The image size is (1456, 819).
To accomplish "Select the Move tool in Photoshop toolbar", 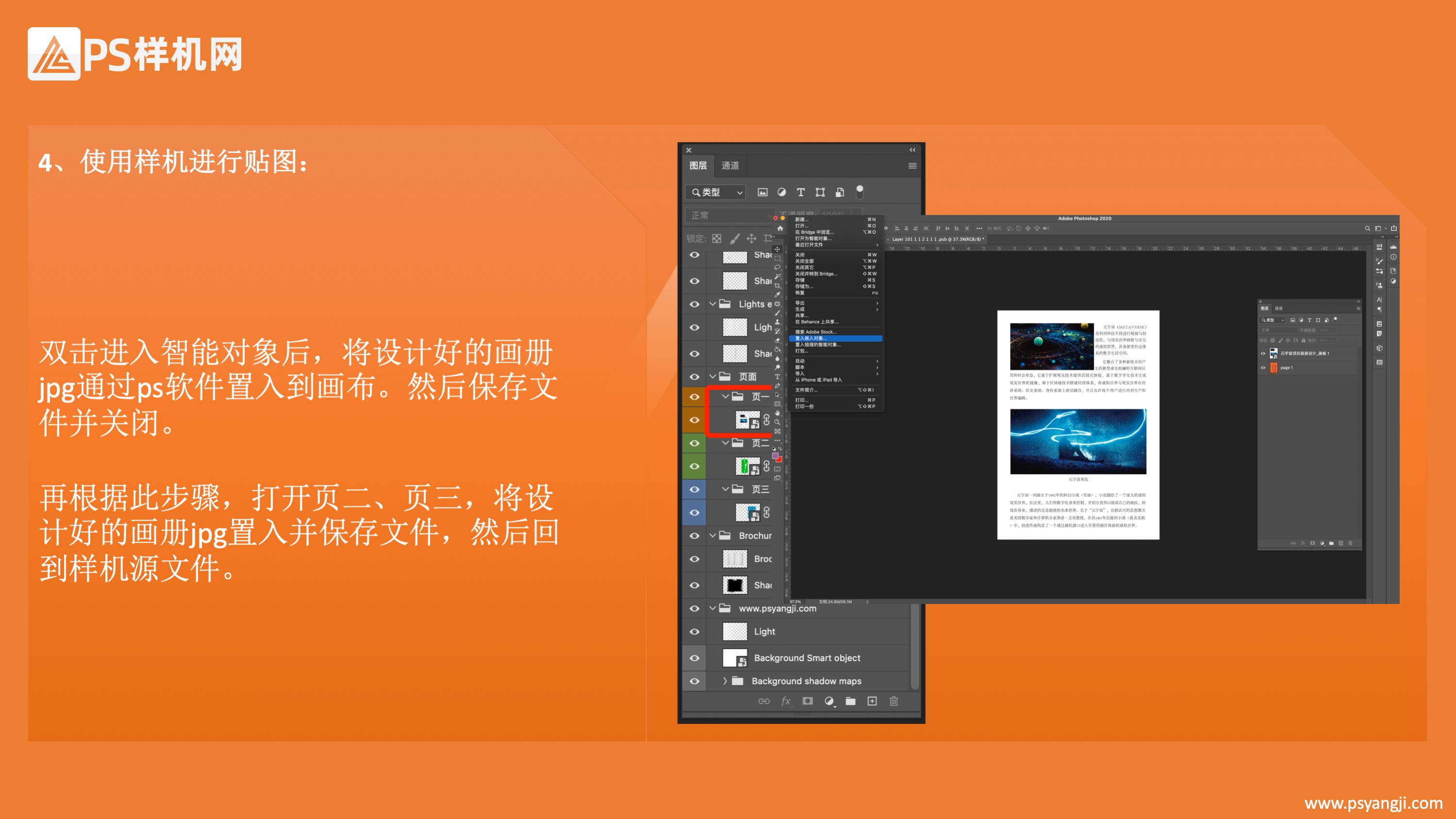I will [778, 249].
